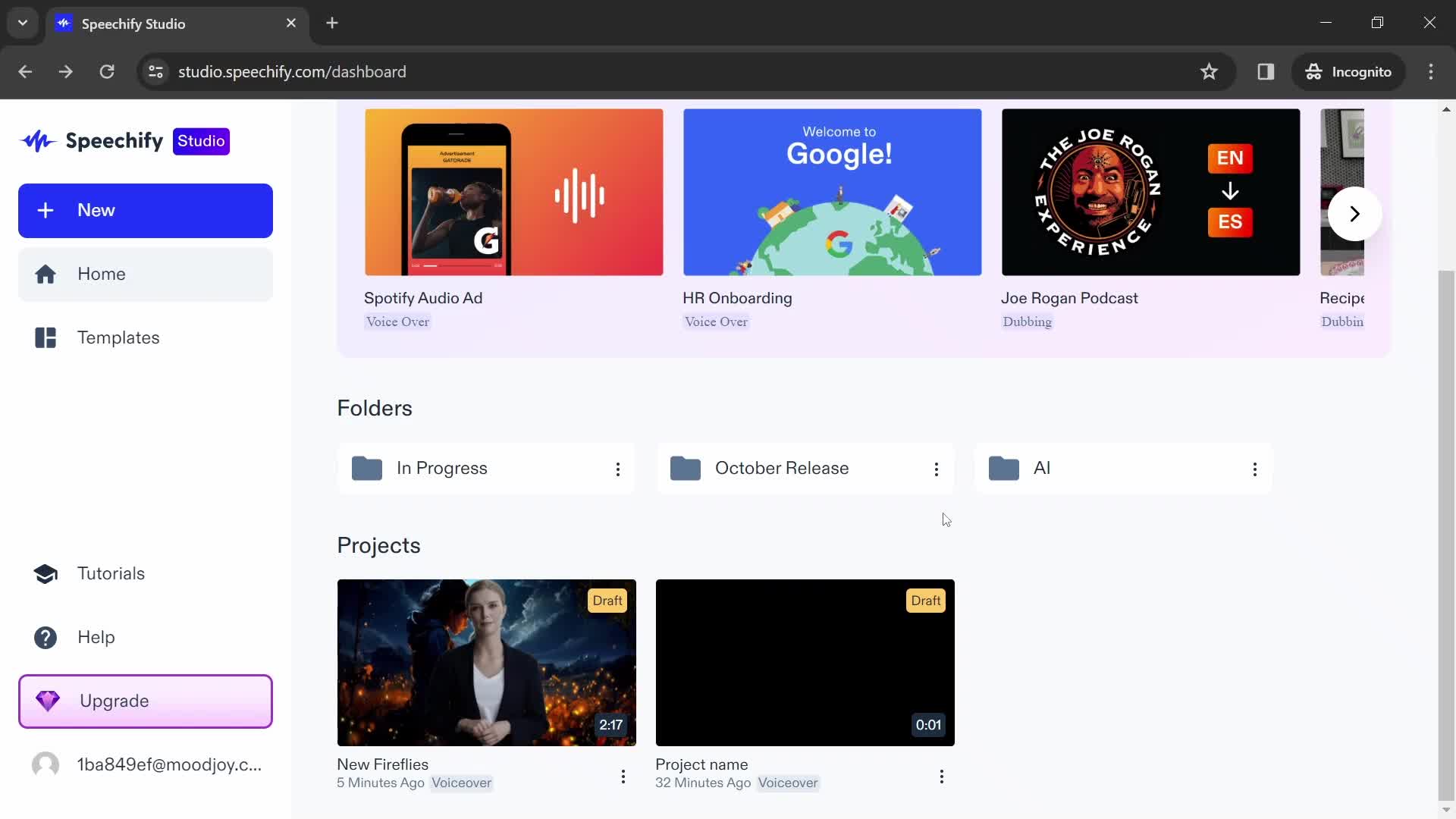Click the New project button
This screenshot has height=819, width=1456.
click(145, 210)
